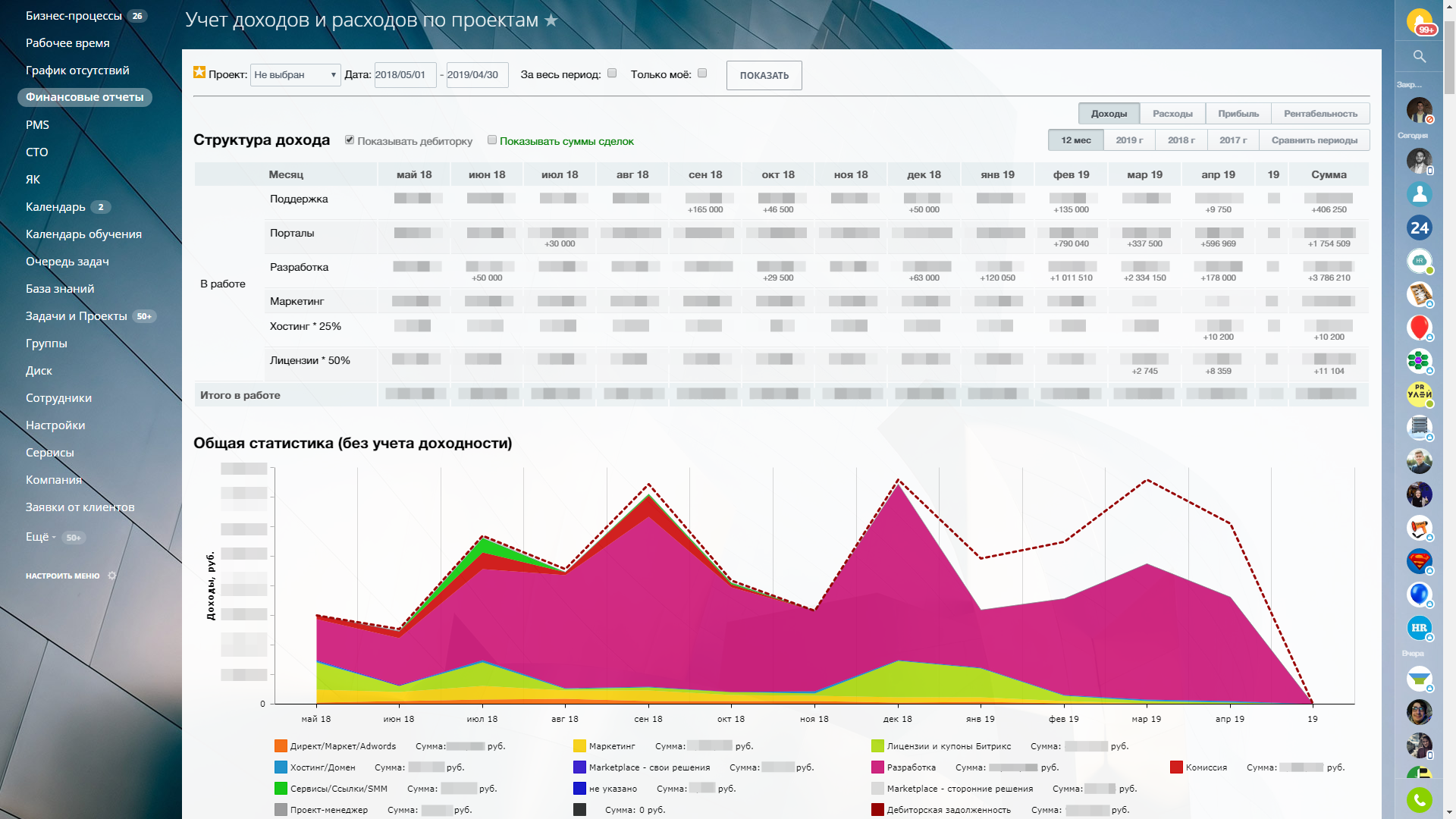Open the blue '24' chat icon
1456x819 pixels.
click(x=1419, y=227)
